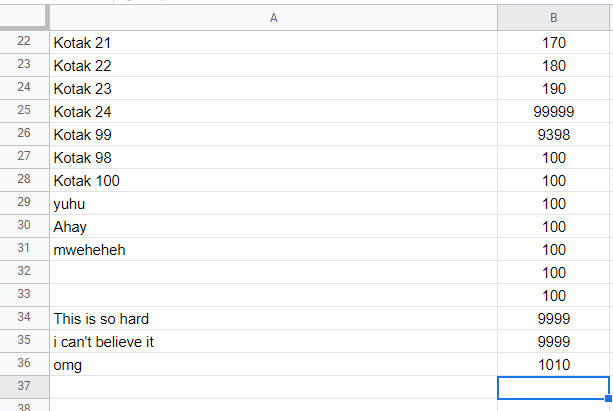Viewport: 613px width, 411px height.
Task: Click the empty cell in column A, row 32
Action: pos(273,272)
